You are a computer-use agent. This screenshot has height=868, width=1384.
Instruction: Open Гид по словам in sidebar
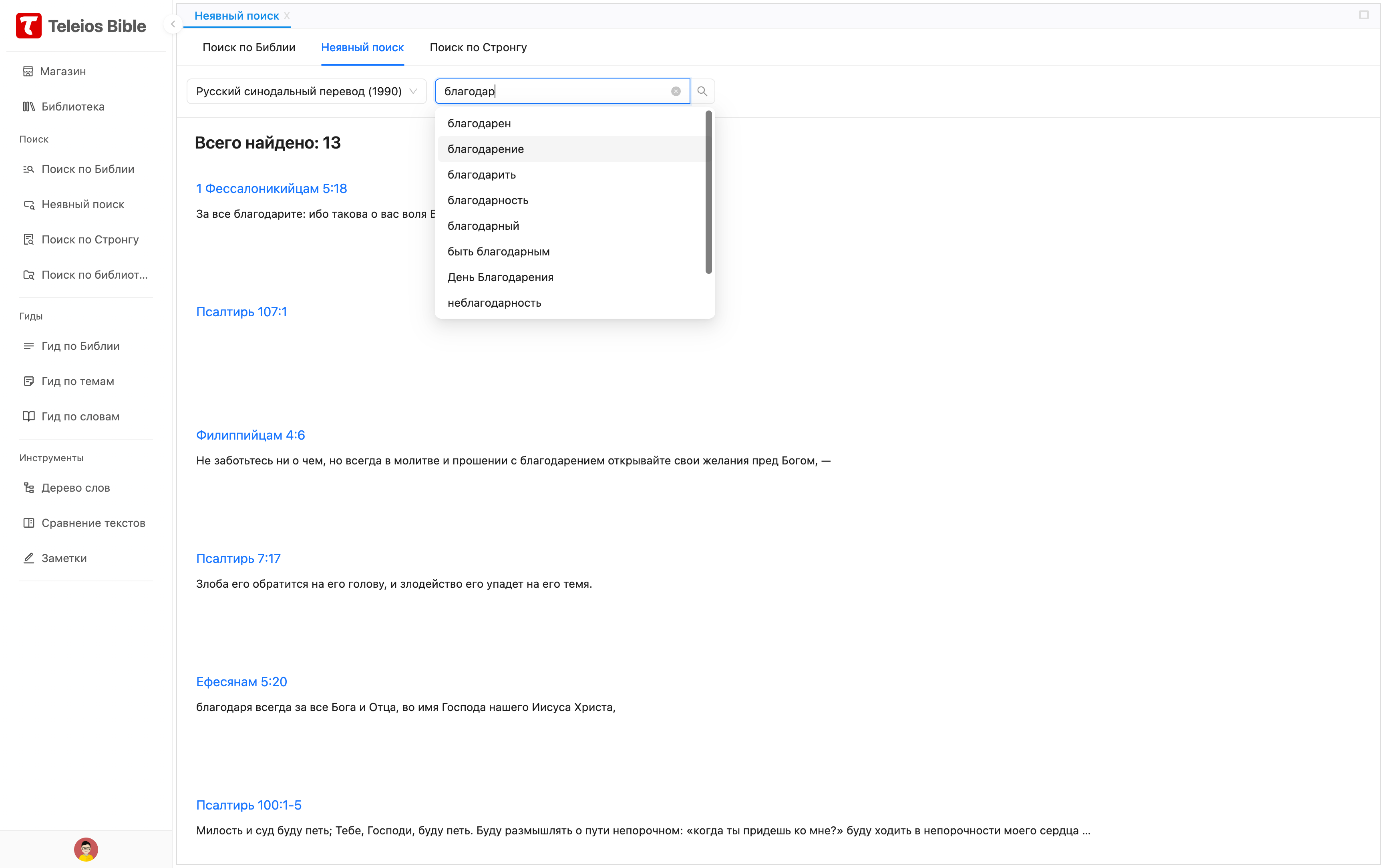click(x=80, y=417)
